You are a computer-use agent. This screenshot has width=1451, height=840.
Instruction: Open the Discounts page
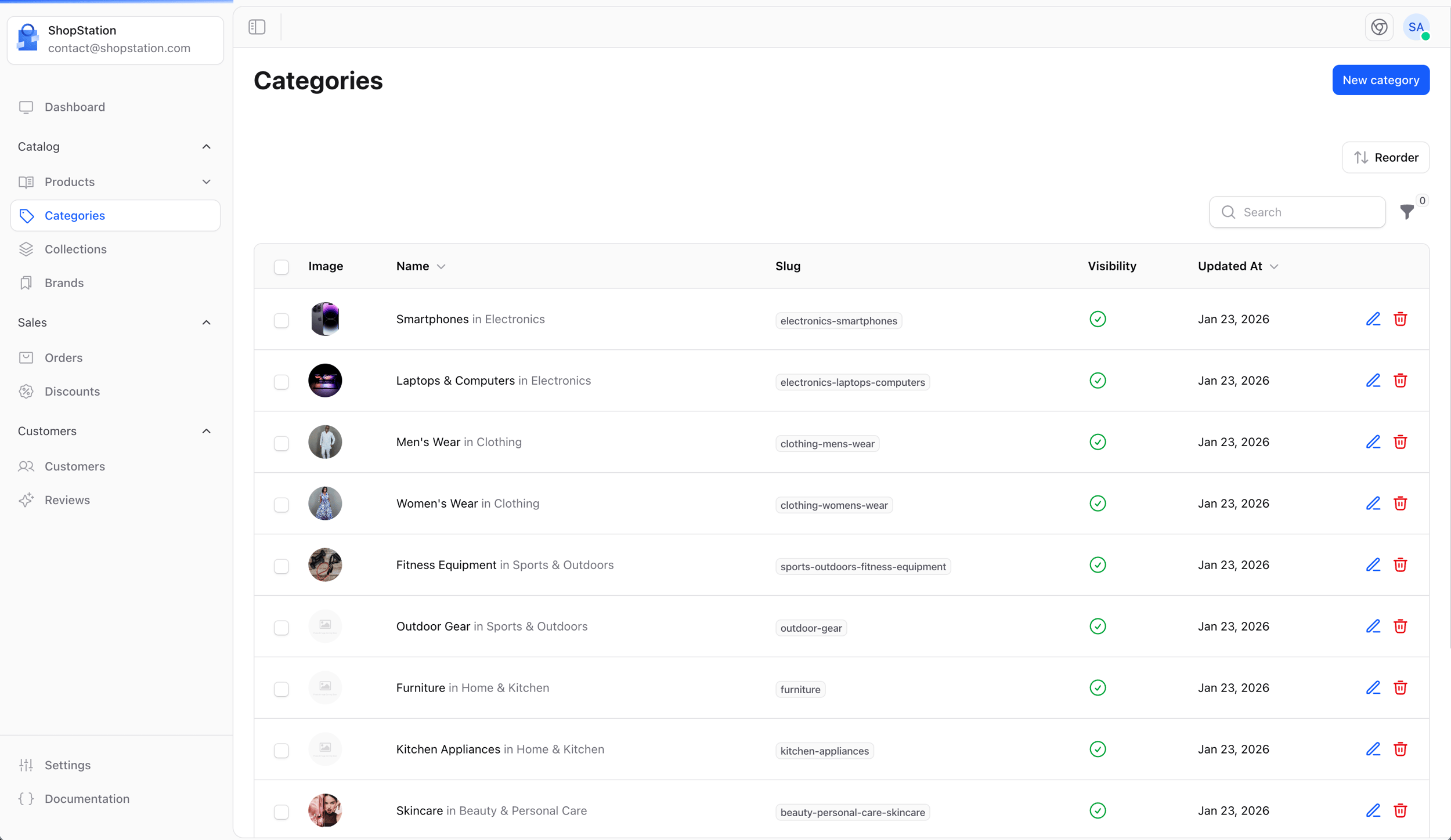click(115, 392)
